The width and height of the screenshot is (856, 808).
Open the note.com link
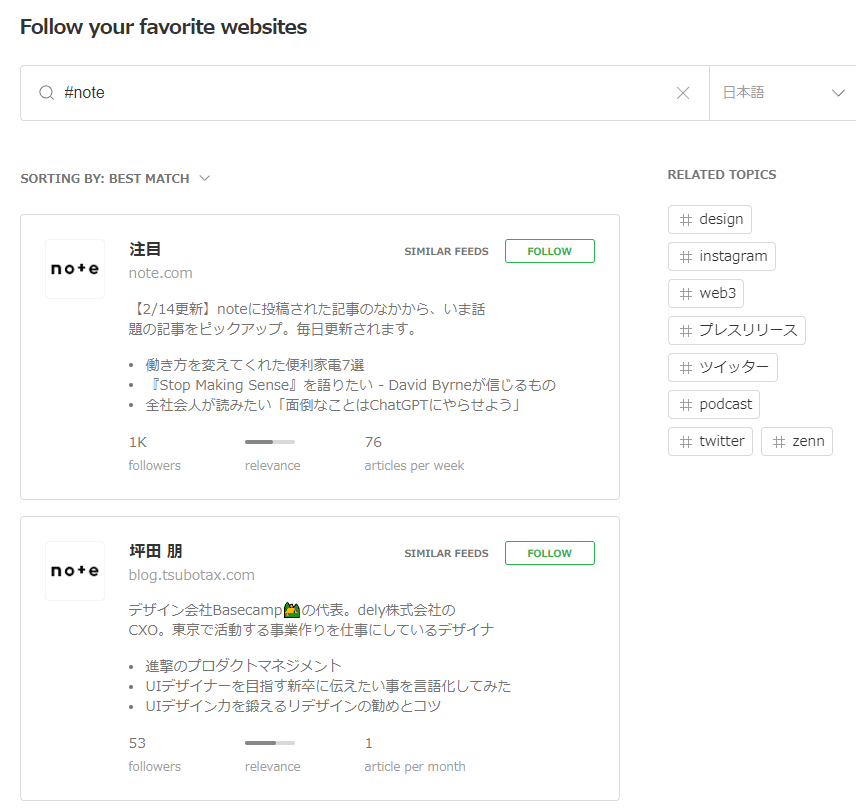point(160,273)
